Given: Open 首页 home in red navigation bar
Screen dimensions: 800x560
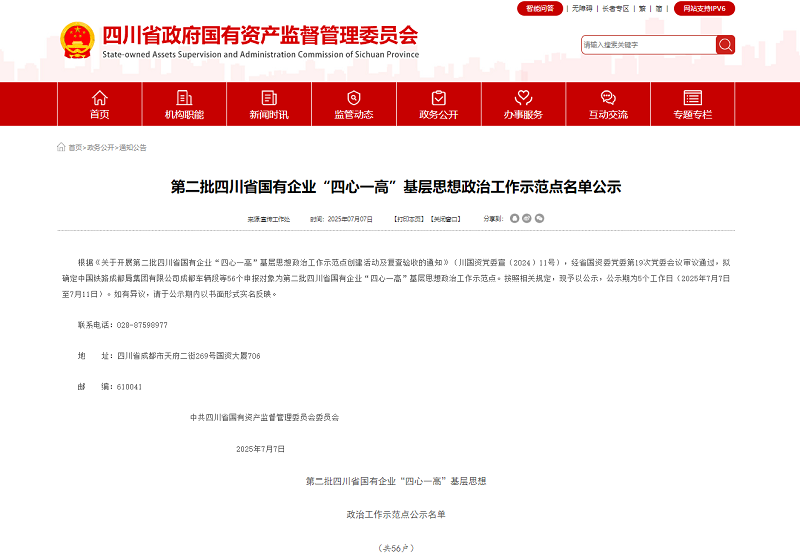Looking at the screenshot, I should click(99, 104).
